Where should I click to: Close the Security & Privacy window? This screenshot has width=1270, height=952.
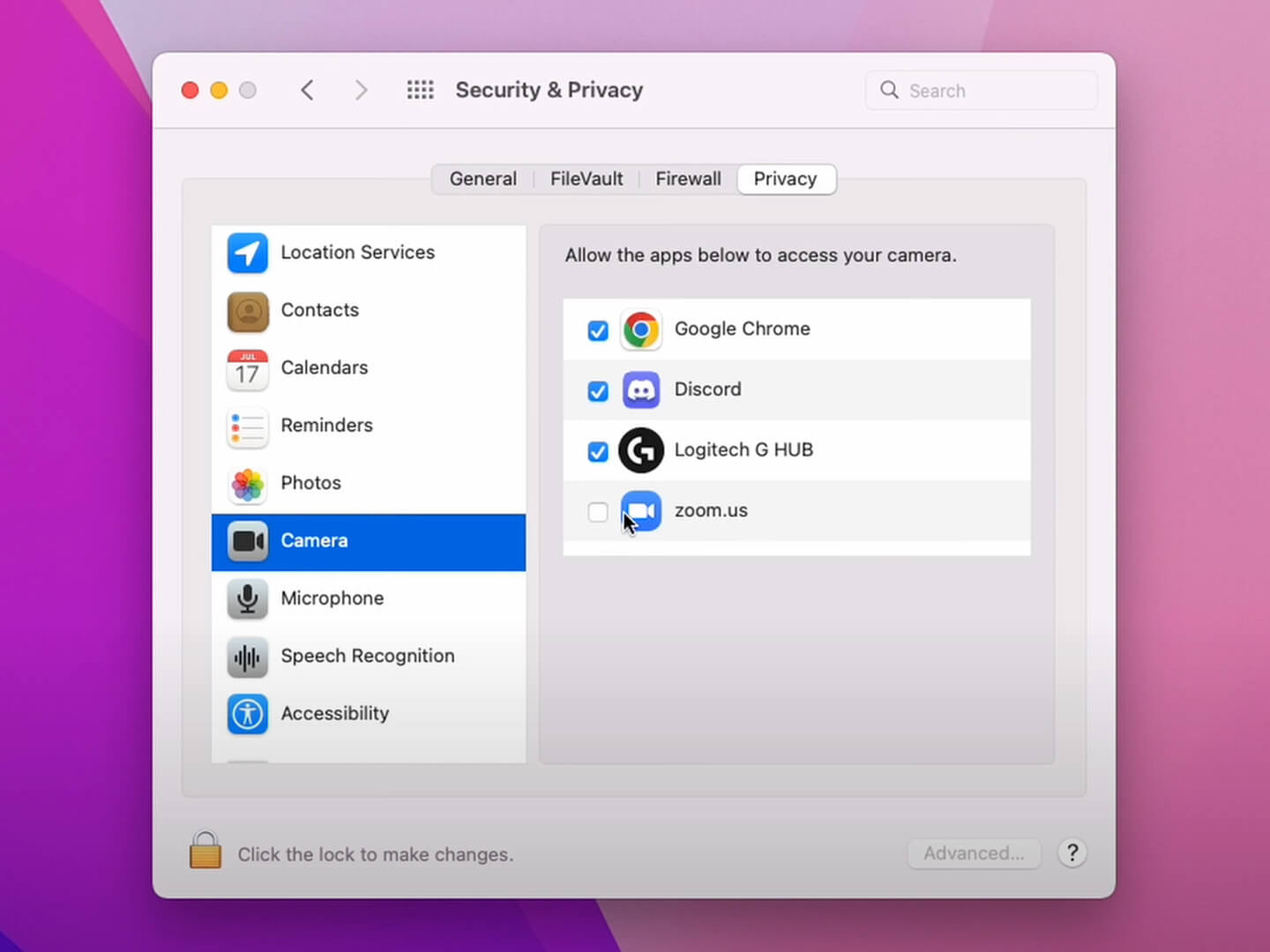coord(190,90)
